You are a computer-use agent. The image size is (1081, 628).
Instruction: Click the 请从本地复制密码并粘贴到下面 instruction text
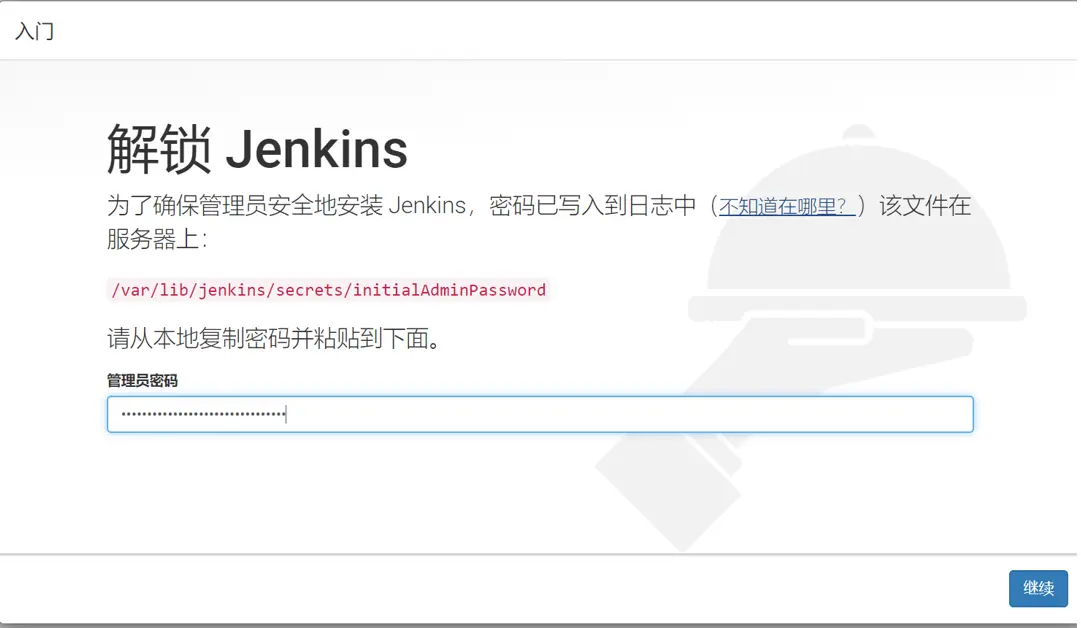274,338
